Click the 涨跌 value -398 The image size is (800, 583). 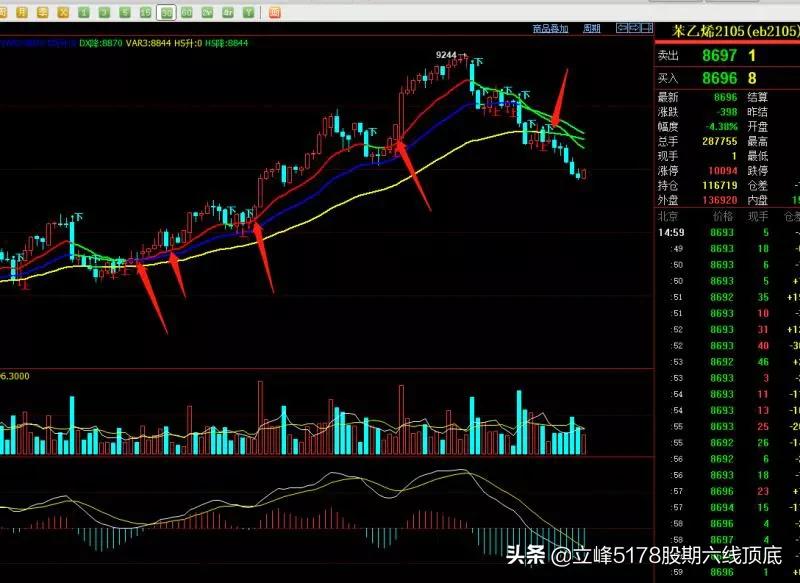pyautogui.click(x=726, y=112)
